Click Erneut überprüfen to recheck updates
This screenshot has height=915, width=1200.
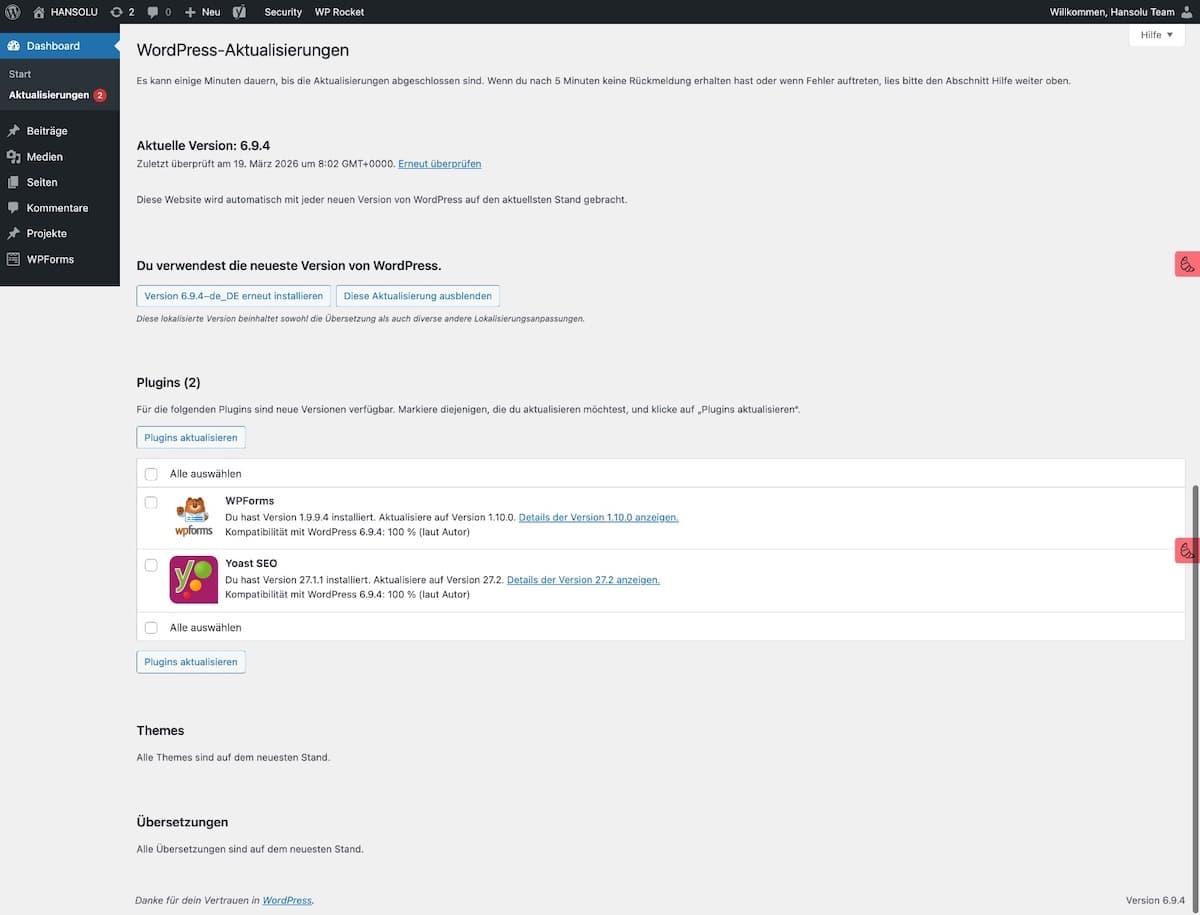click(439, 163)
